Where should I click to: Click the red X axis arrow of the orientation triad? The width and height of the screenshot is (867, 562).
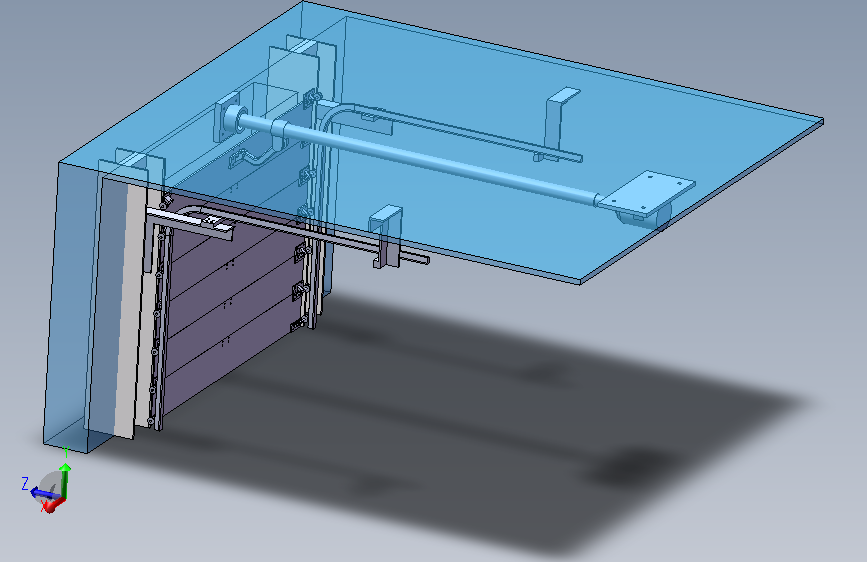coord(54,504)
